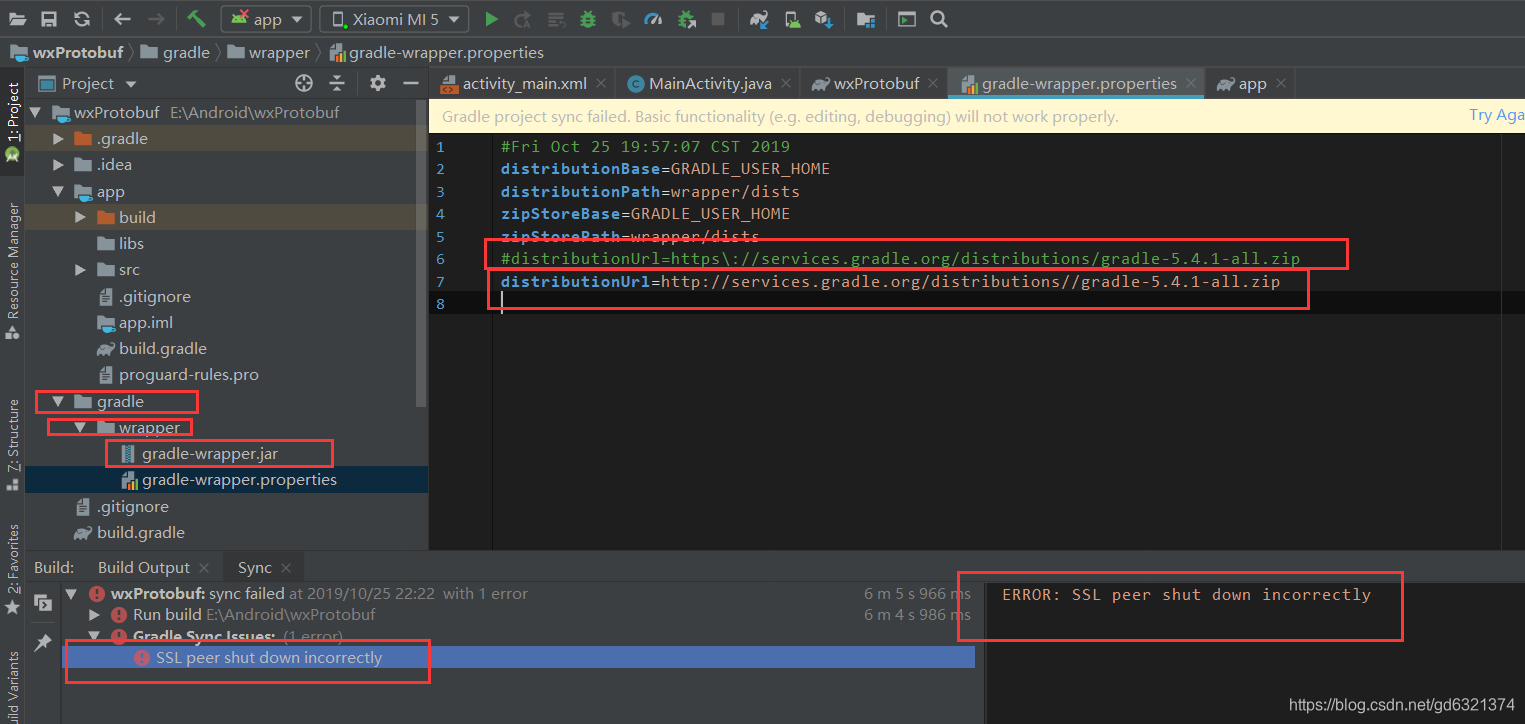Viewport: 1525px width, 724px height.
Task: Open Project panel settings gear
Action: [x=378, y=83]
